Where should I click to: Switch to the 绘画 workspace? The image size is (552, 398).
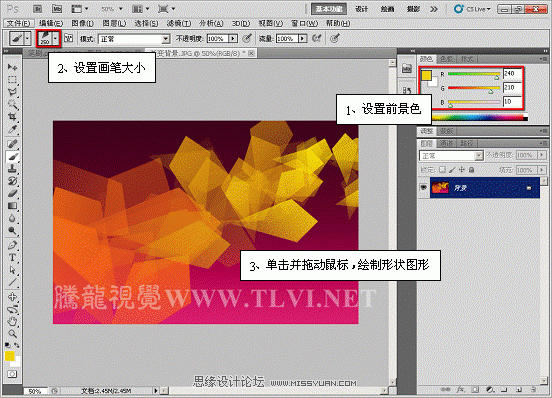(x=387, y=9)
